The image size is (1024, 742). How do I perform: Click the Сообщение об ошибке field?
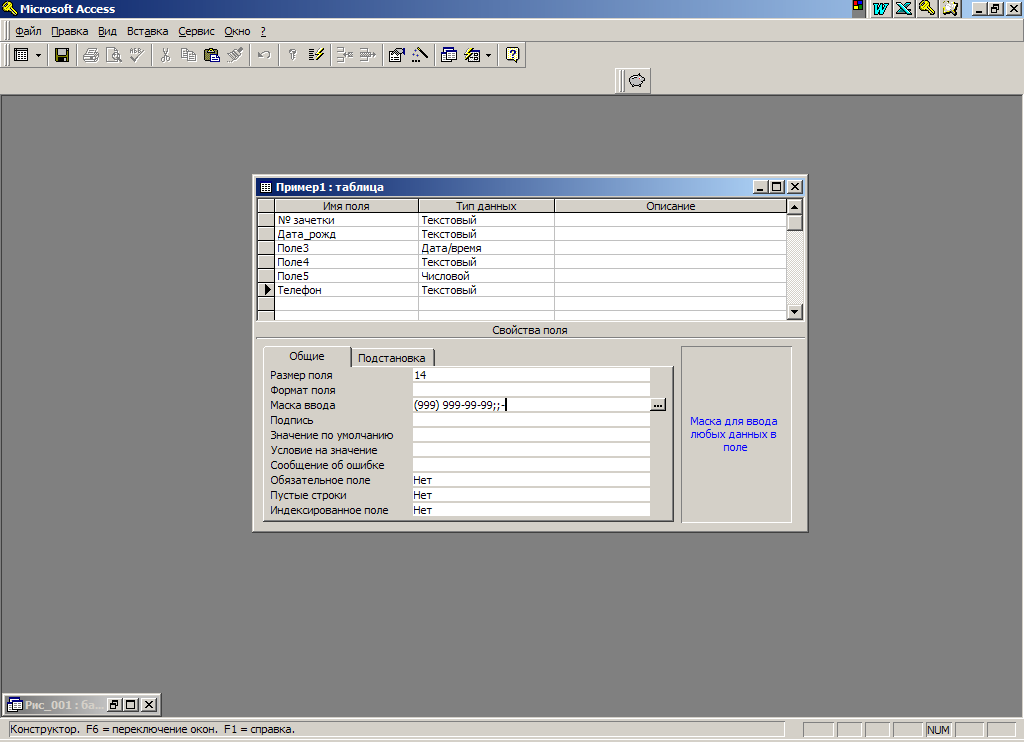click(531, 465)
